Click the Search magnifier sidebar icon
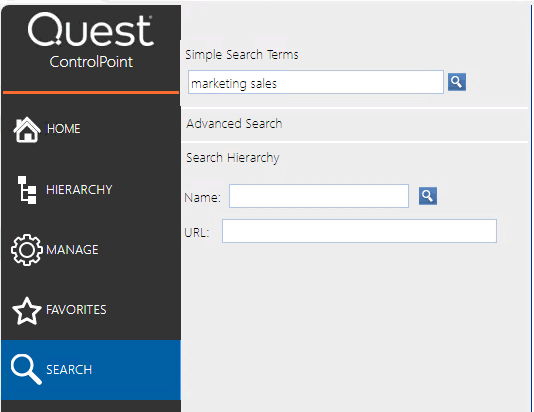Viewport: 534px width, 412px height. pos(26,369)
